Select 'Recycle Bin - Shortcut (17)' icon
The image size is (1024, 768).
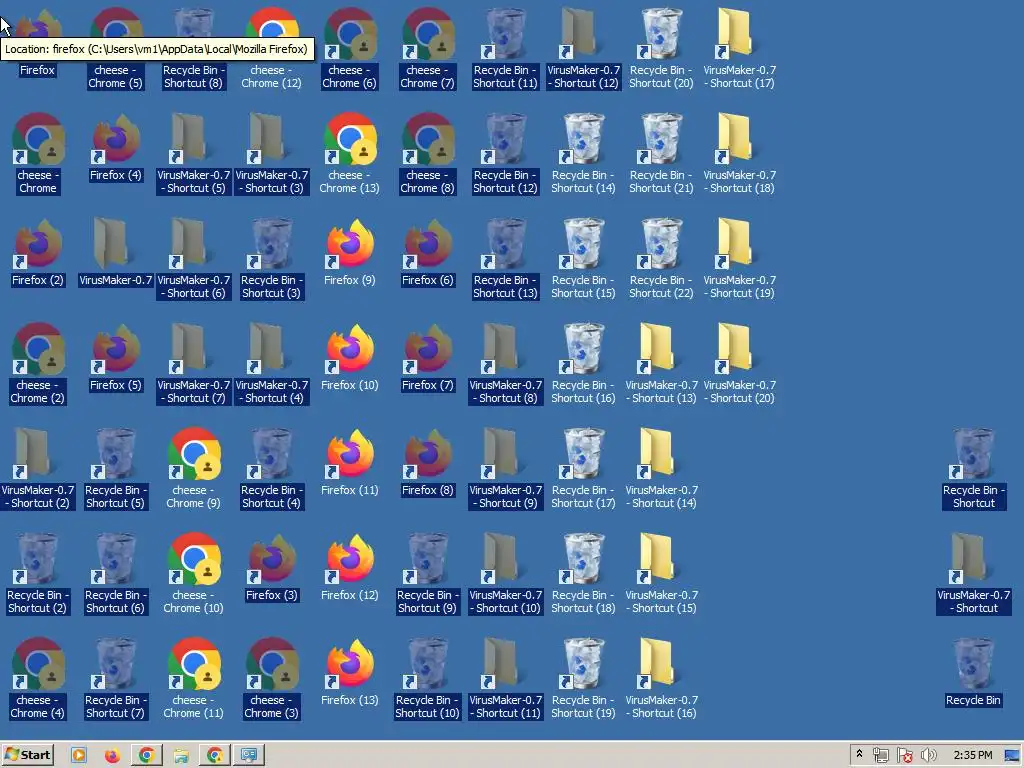(x=583, y=469)
